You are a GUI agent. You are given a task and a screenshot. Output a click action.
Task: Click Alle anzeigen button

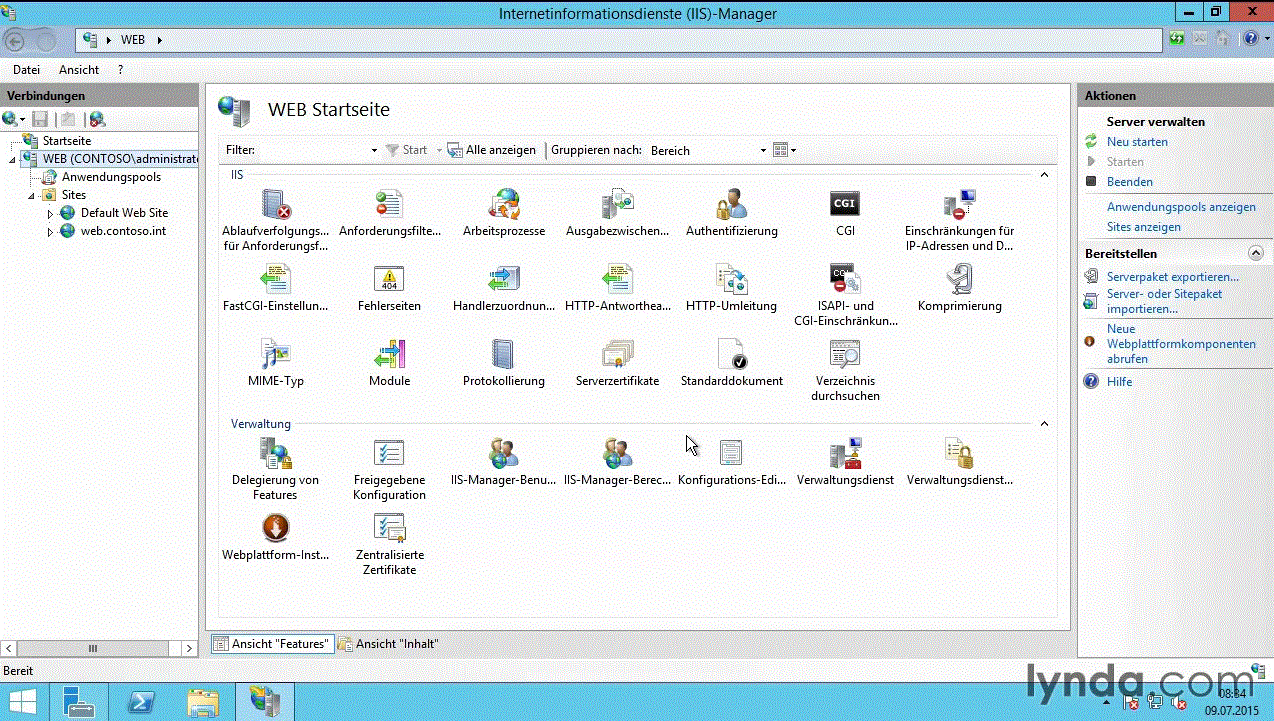491,151
